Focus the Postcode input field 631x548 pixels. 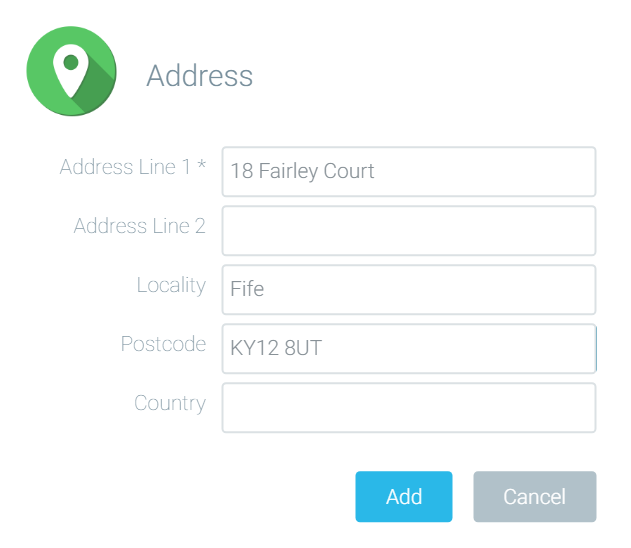point(409,349)
